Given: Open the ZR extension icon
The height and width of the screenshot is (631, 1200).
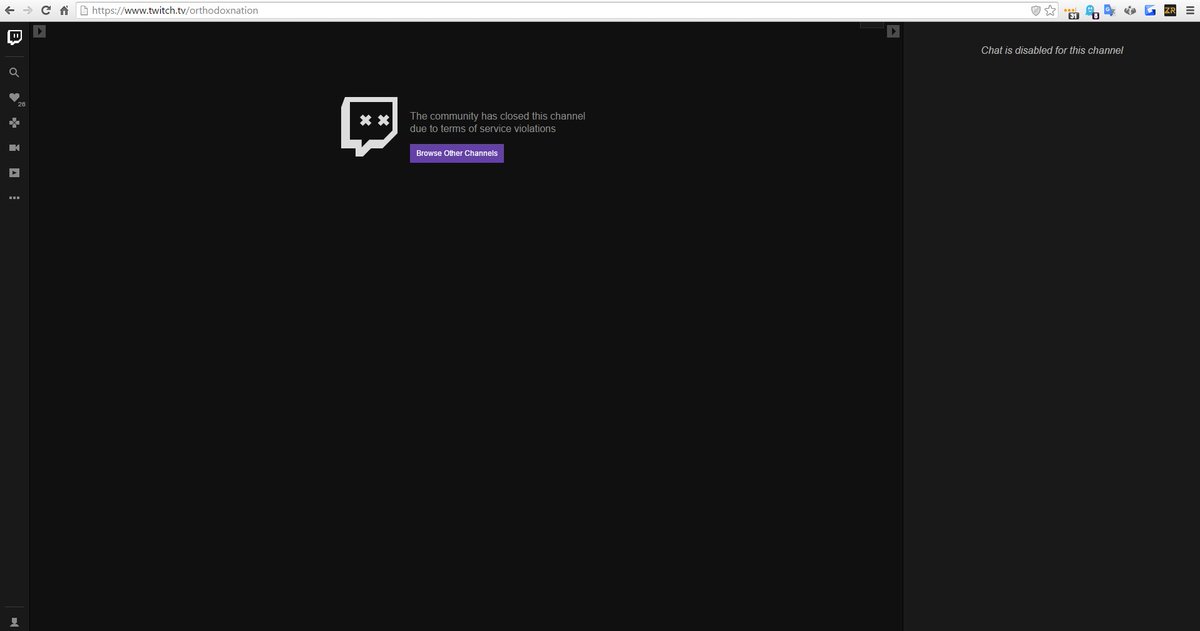Looking at the screenshot, I should [1170, 10].
